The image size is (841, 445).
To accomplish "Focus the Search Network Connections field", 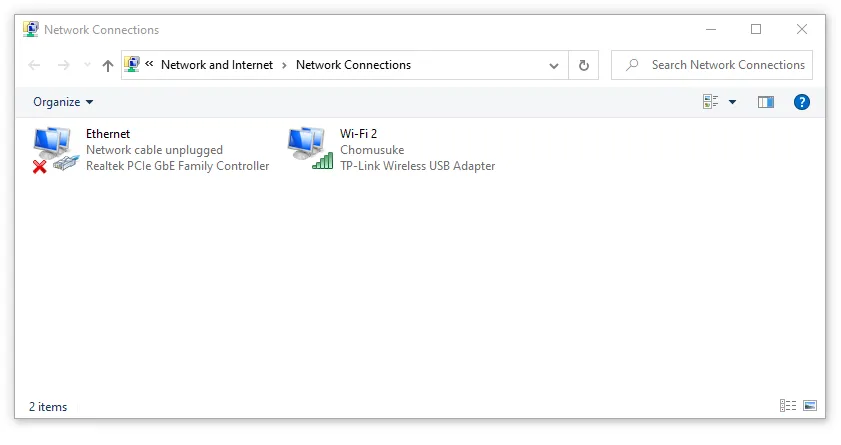I will click(712, 65).
